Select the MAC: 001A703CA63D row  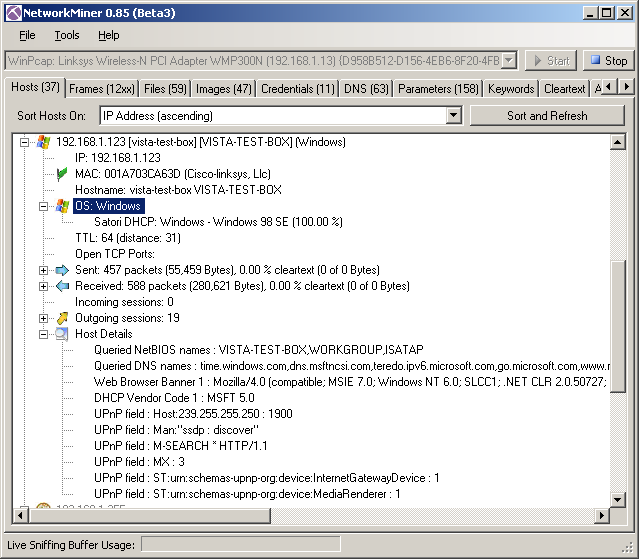[173, 174]
